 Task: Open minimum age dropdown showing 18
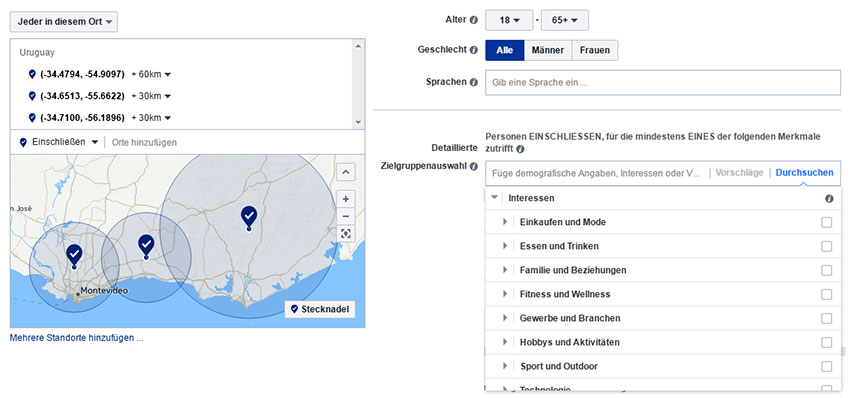coord(509,20)
